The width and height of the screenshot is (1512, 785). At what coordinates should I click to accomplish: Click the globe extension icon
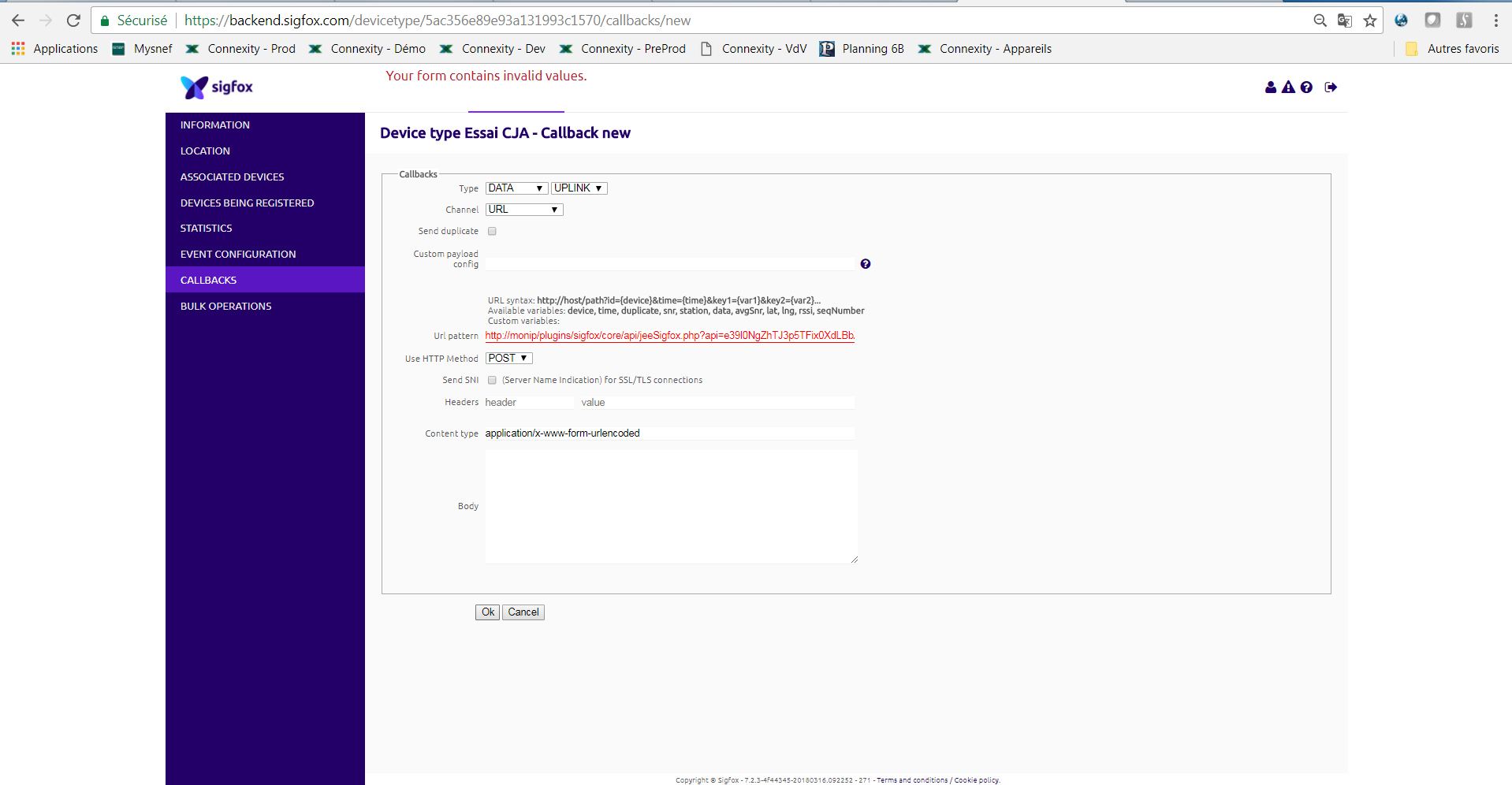pos(1401,20)
